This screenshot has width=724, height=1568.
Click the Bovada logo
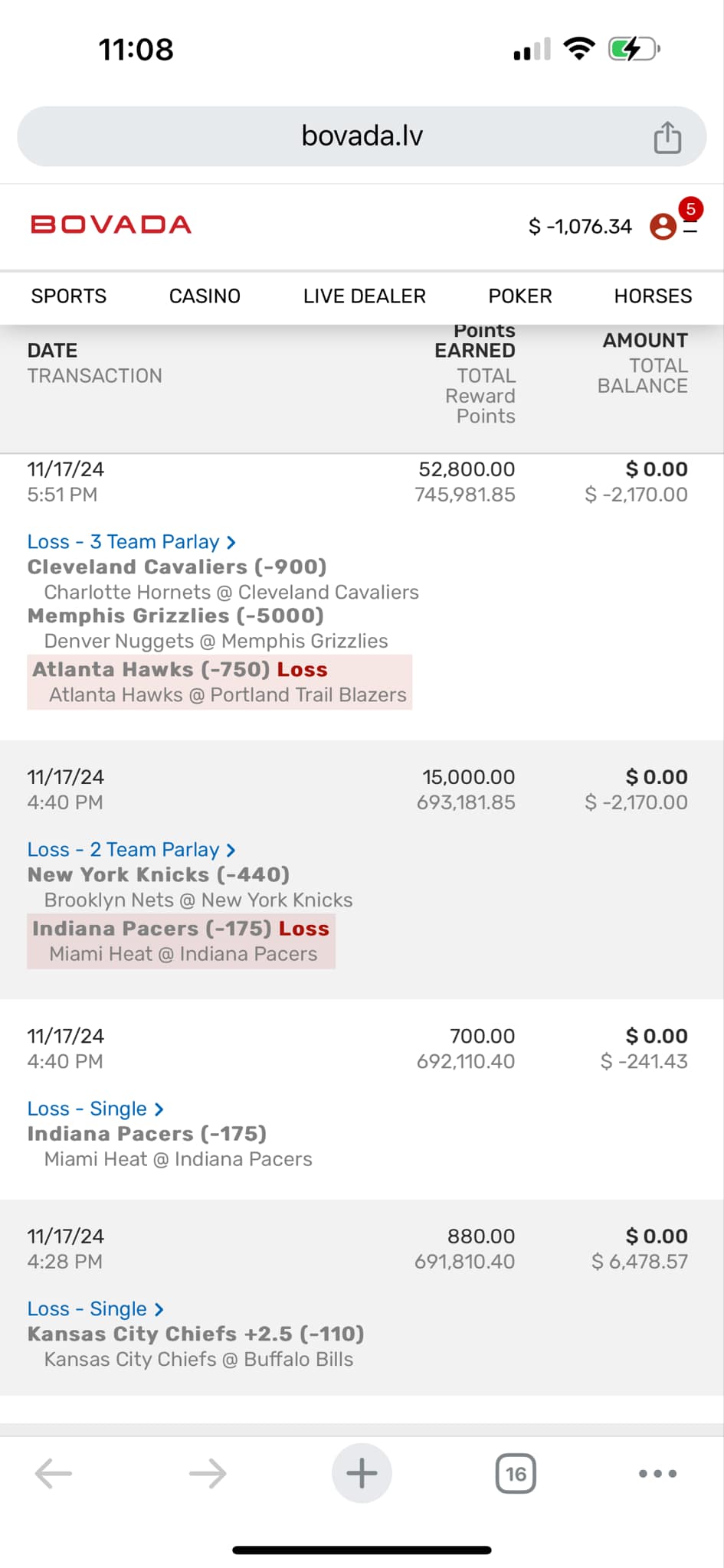click(x=111, y=225)
